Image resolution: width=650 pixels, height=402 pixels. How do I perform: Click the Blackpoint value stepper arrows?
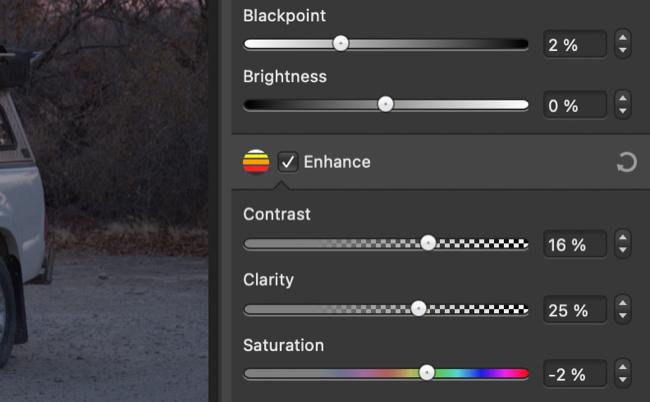623,44
